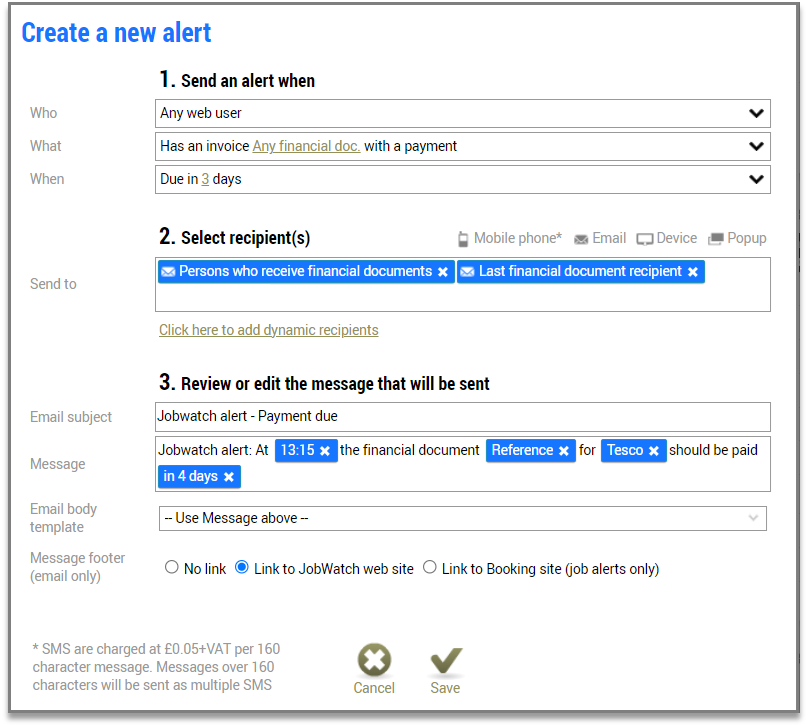This screenshot has width=808, height=727.
Task: Click the 'Send an alert when' heading
Action: pyautogui.click(x=248, y=81)
